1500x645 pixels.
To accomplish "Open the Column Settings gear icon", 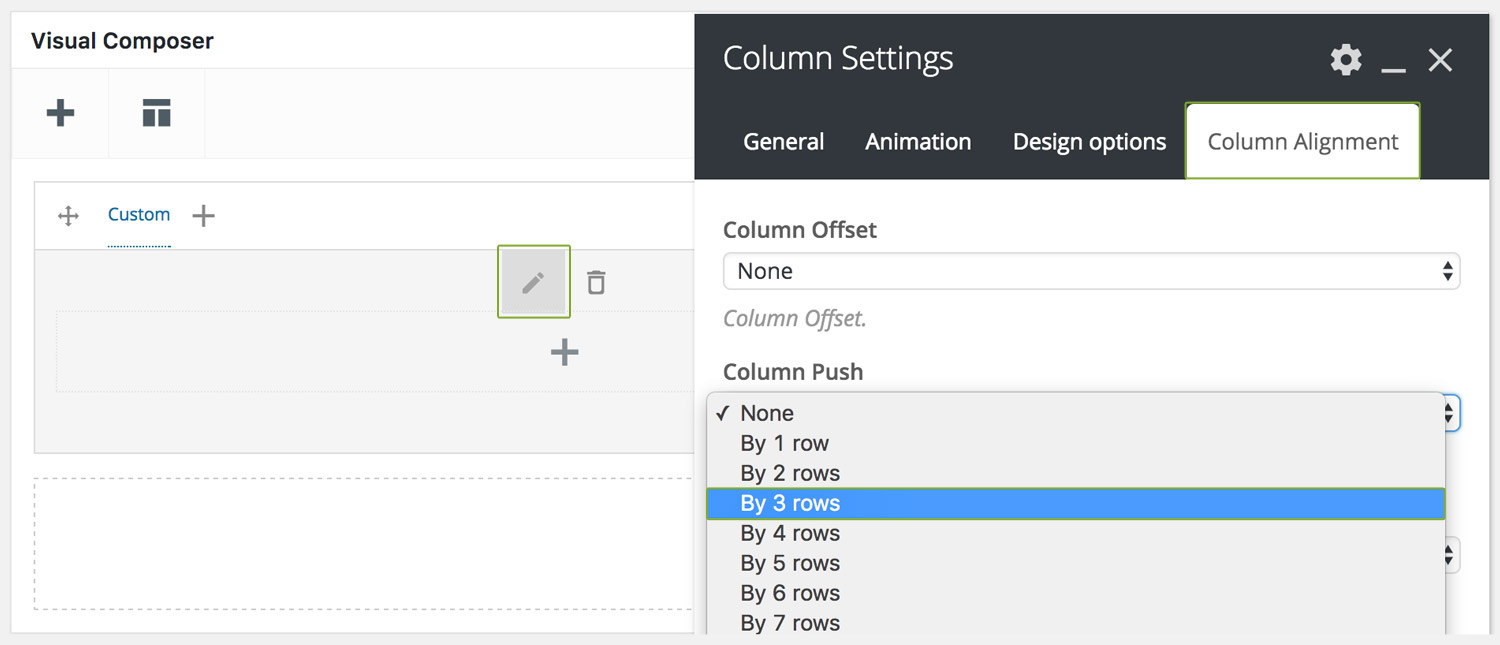I will [1346, 60].
